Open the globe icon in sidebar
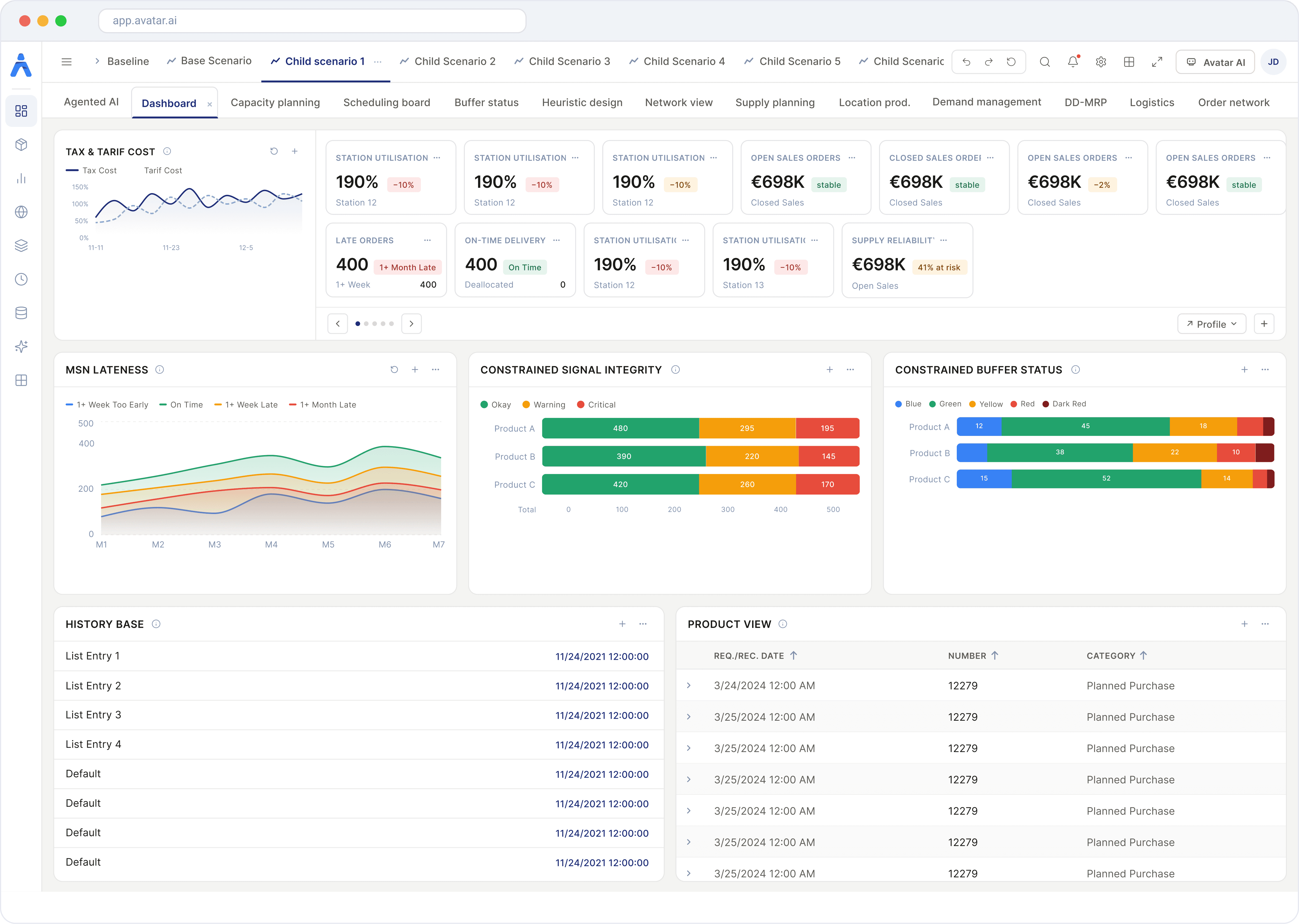This screenshot has width=1299, height=924. pyautogui.click(x=21, y=212)
